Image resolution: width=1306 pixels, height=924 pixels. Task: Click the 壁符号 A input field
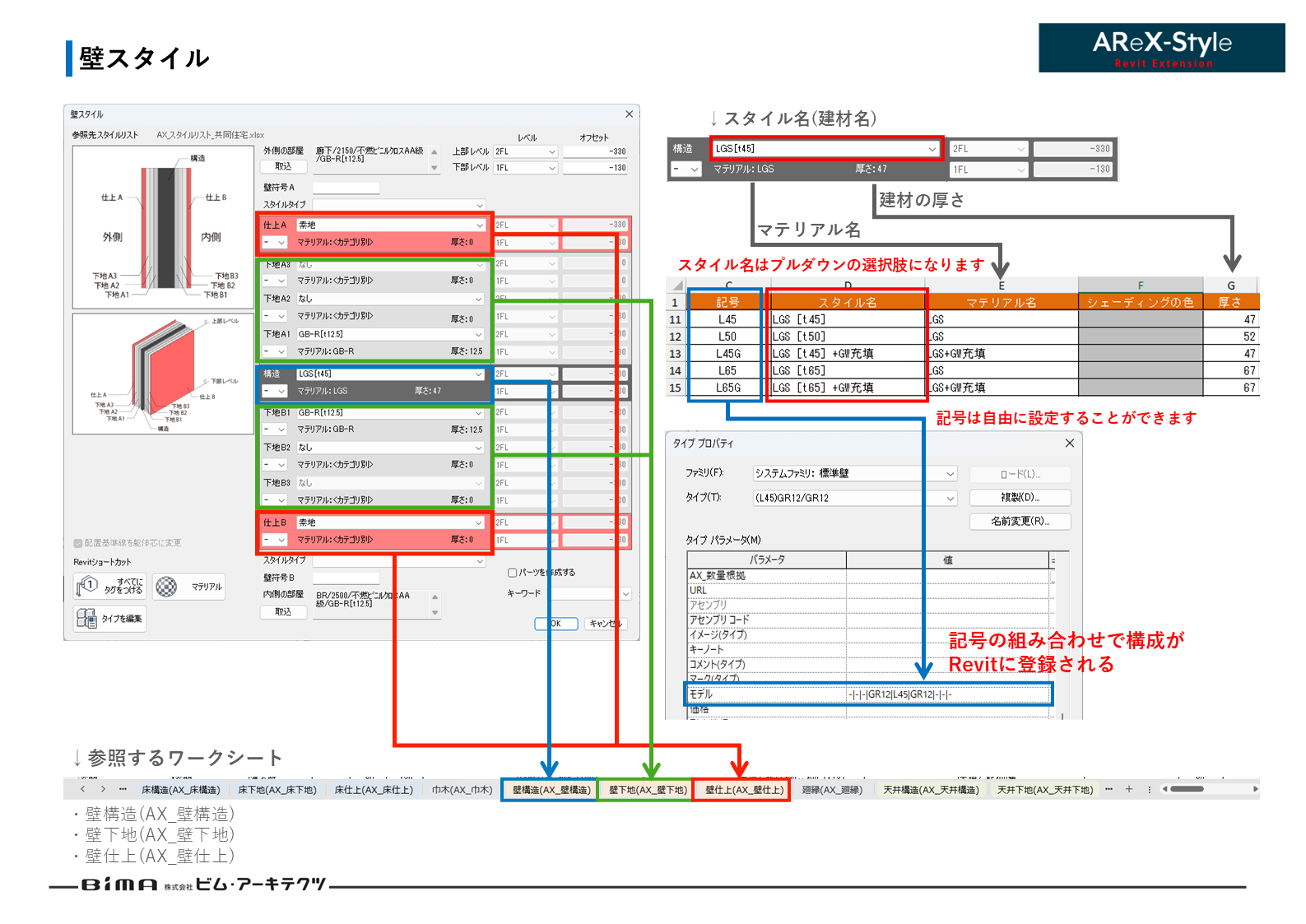346,188
